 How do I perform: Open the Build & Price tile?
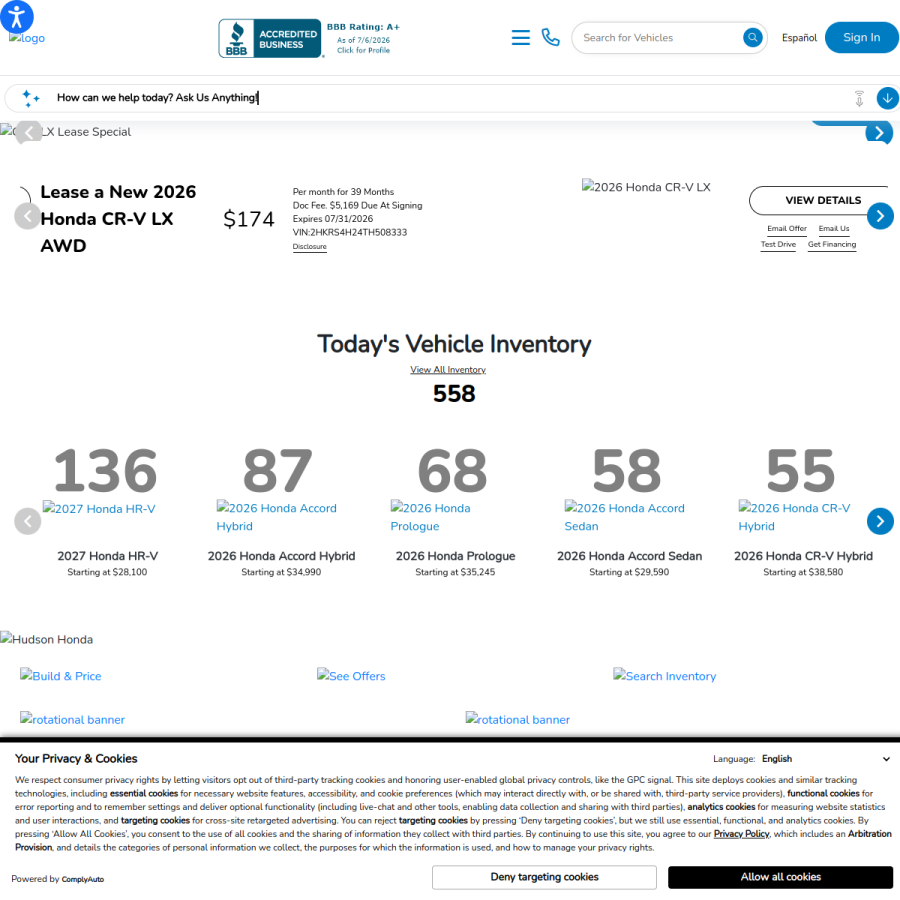click(x=60, y=676)
